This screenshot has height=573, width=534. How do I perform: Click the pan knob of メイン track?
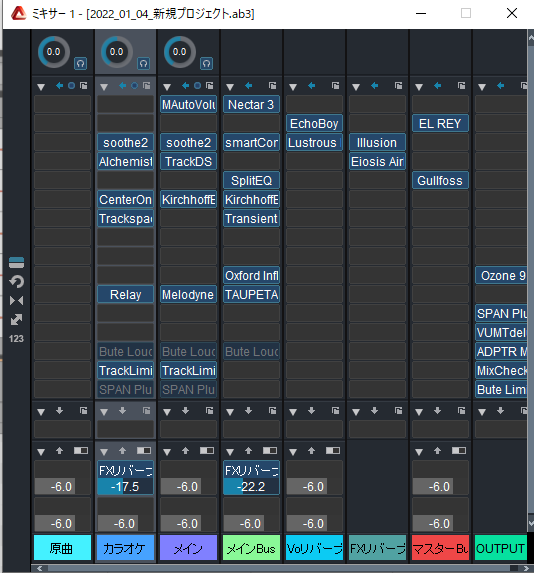pyautogui.click(x=179, y=52)
